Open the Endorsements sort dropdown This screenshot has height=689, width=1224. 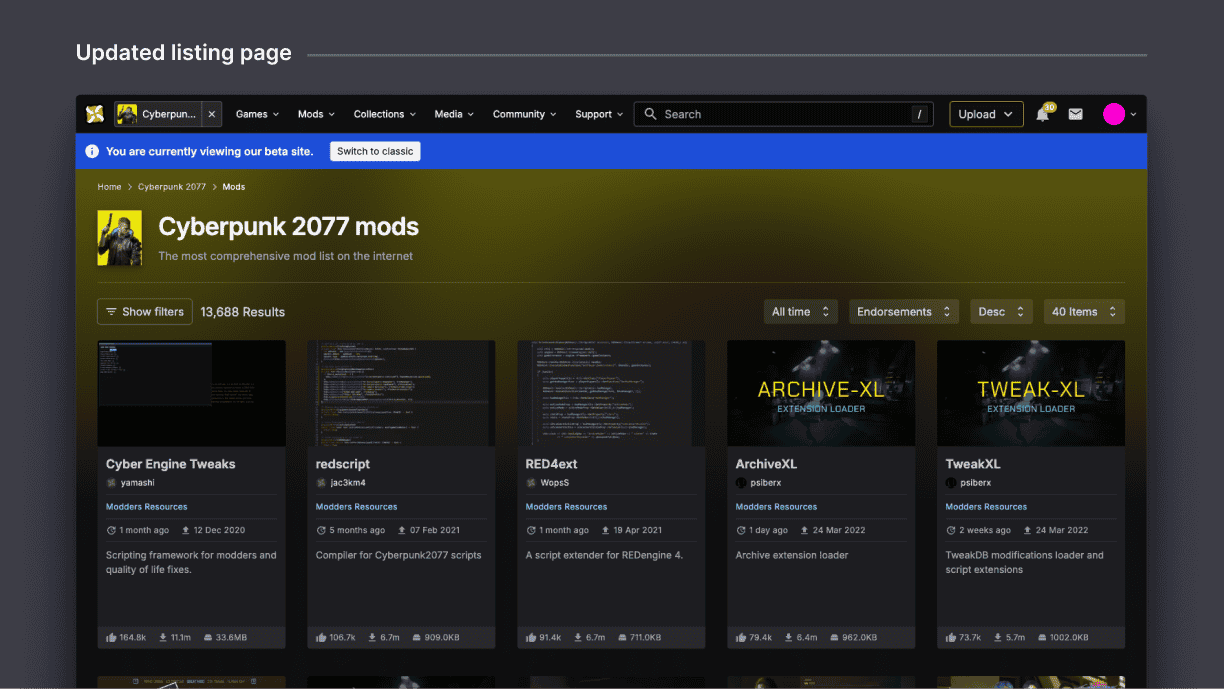tap(904, 312)
